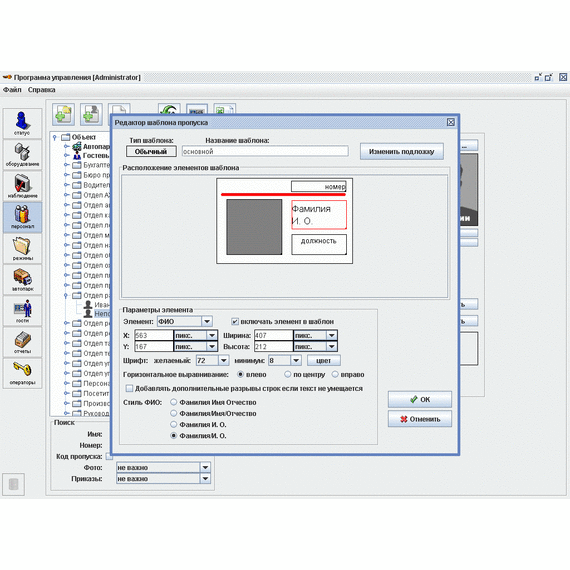Expand the Фото filter dropdown
This screenshot has width=570, height=570.
click(205, 467)
